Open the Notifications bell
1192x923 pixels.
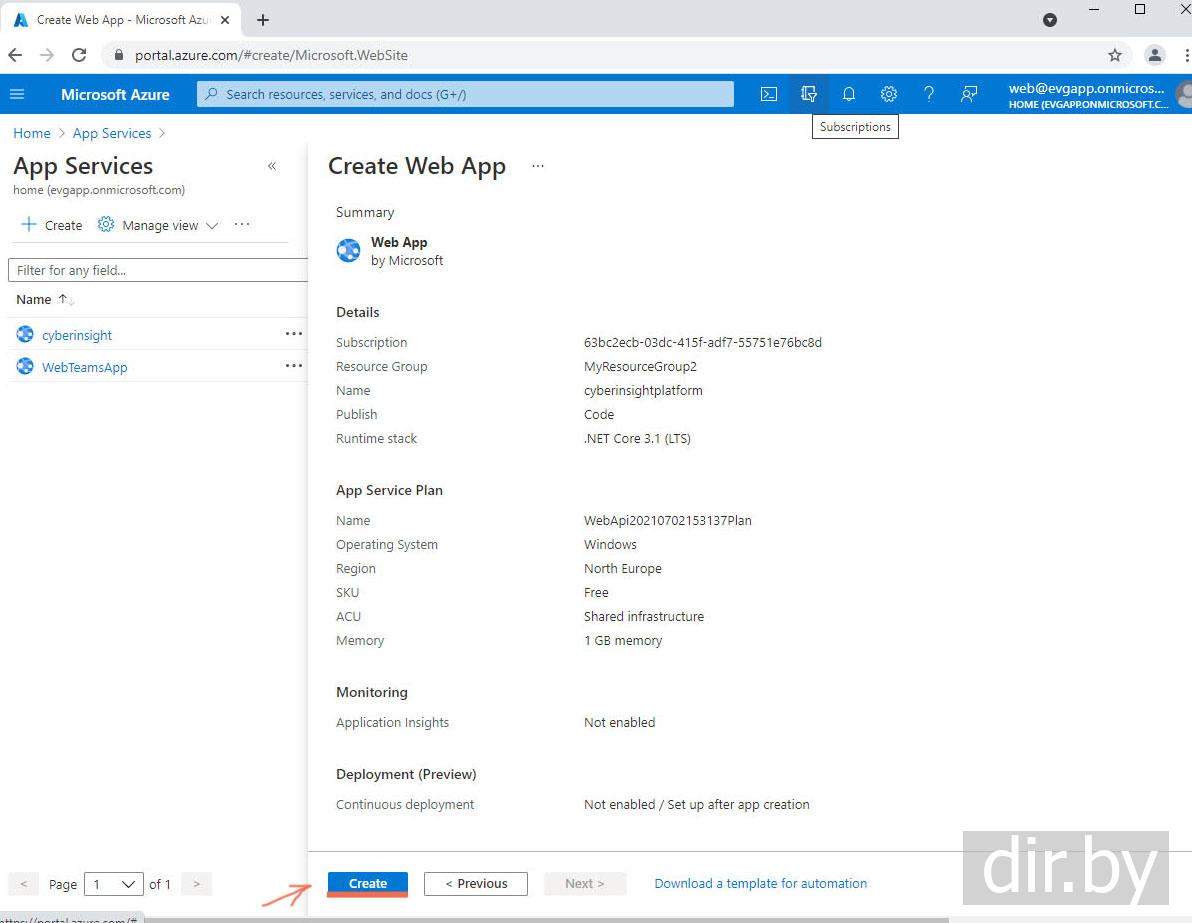848,94
